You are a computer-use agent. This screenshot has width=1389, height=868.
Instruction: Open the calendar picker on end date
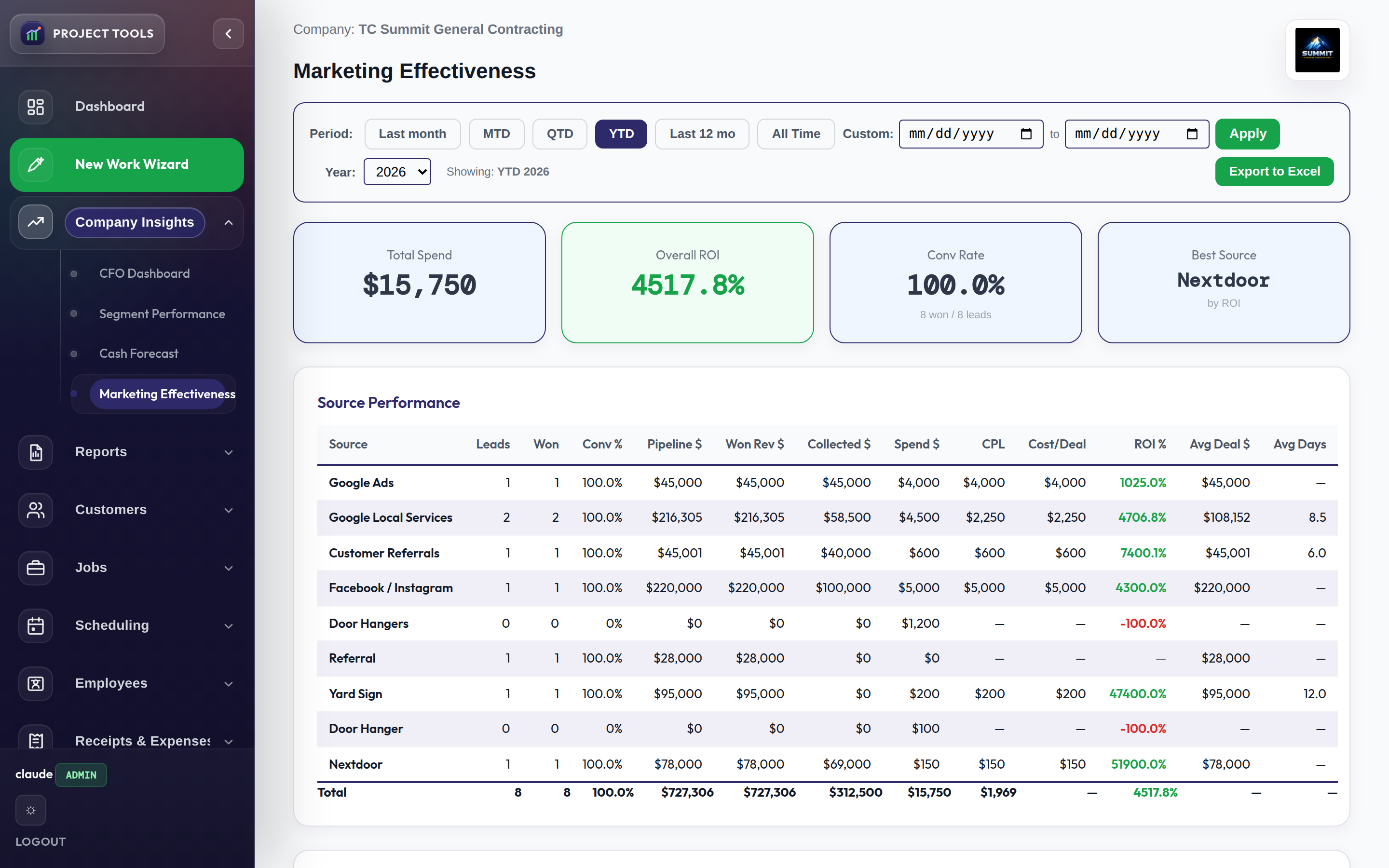[x=1192, y=134]
